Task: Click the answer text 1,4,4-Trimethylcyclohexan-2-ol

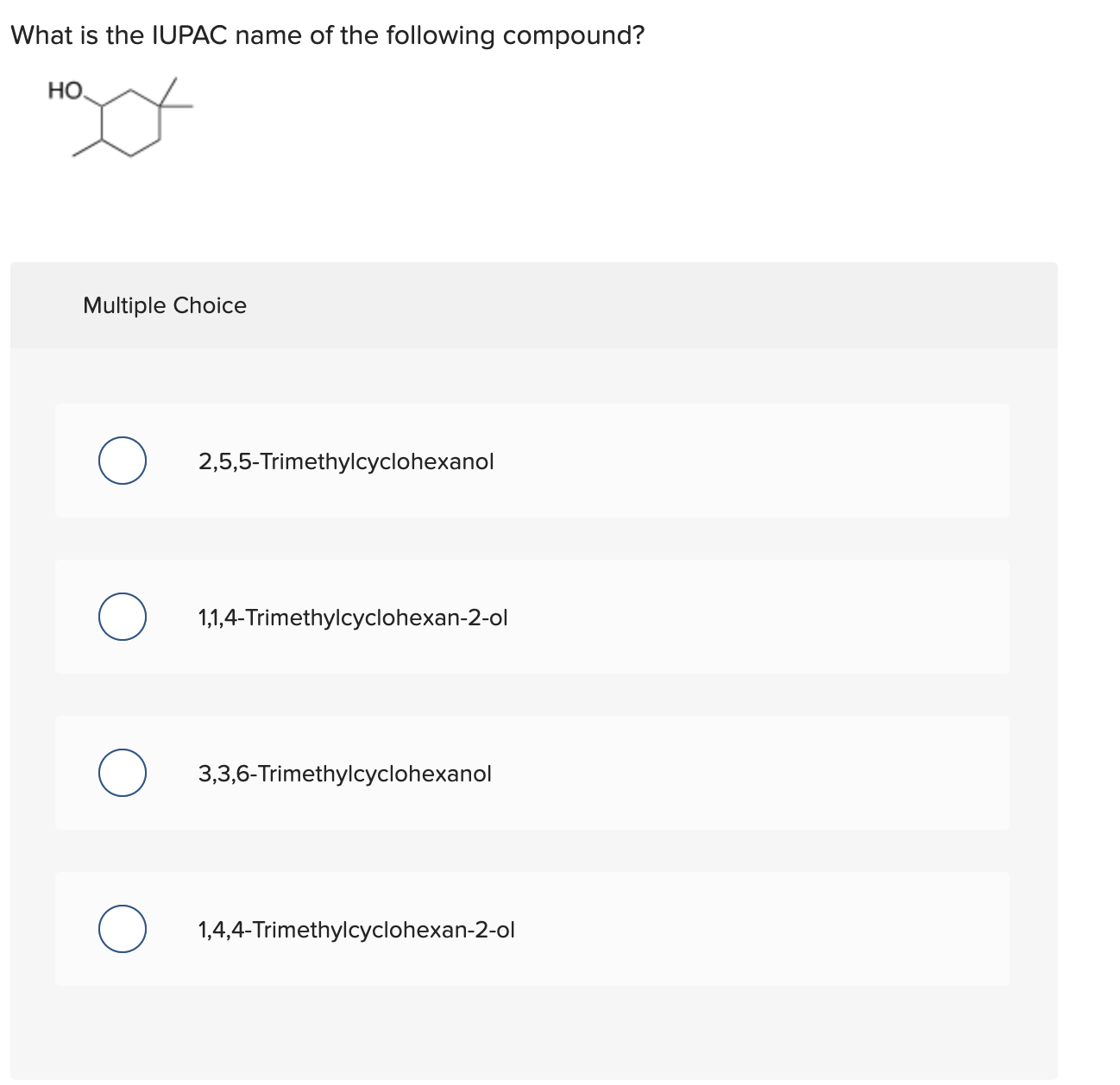Action: point(355,930)
